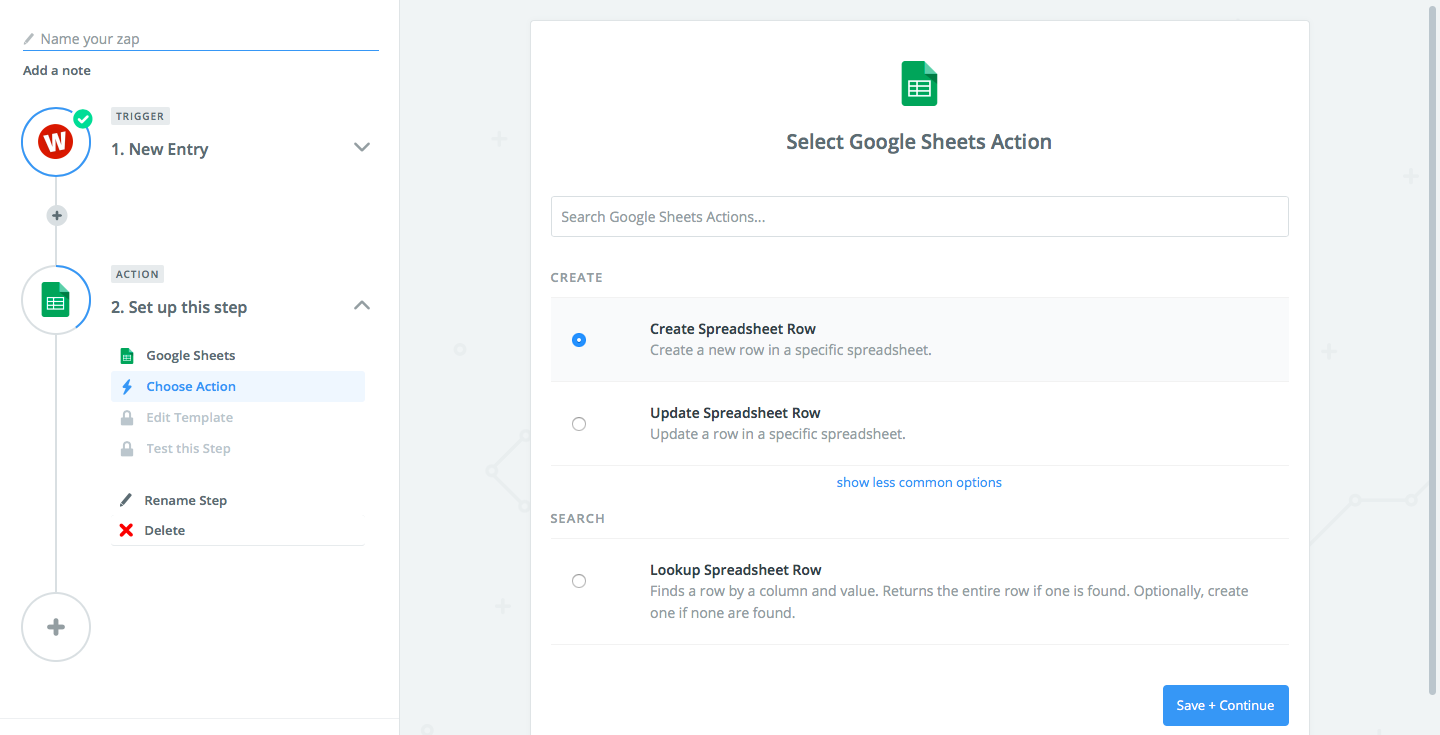Click show less common options link
Viewport: 1440px width, 735px height.
click(919, 482)
